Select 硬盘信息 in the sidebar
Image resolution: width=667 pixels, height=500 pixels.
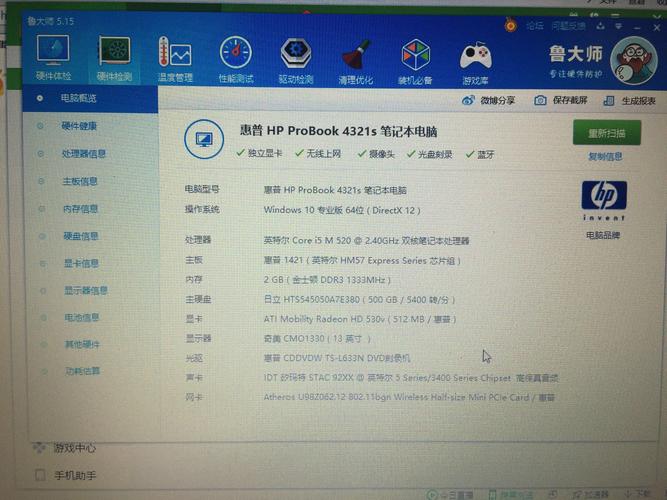click(x=81, y=236)
